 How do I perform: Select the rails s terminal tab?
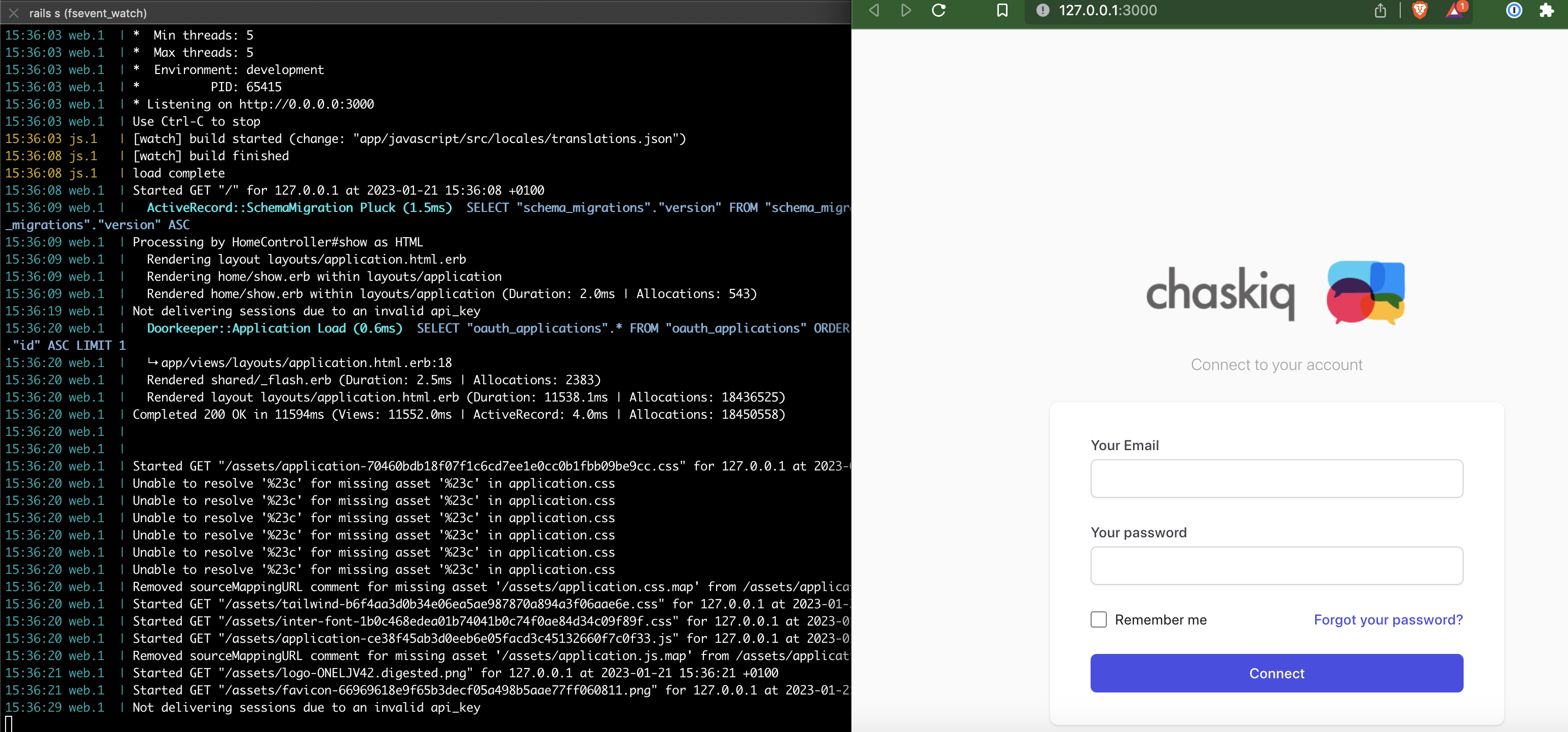point(88,12)
